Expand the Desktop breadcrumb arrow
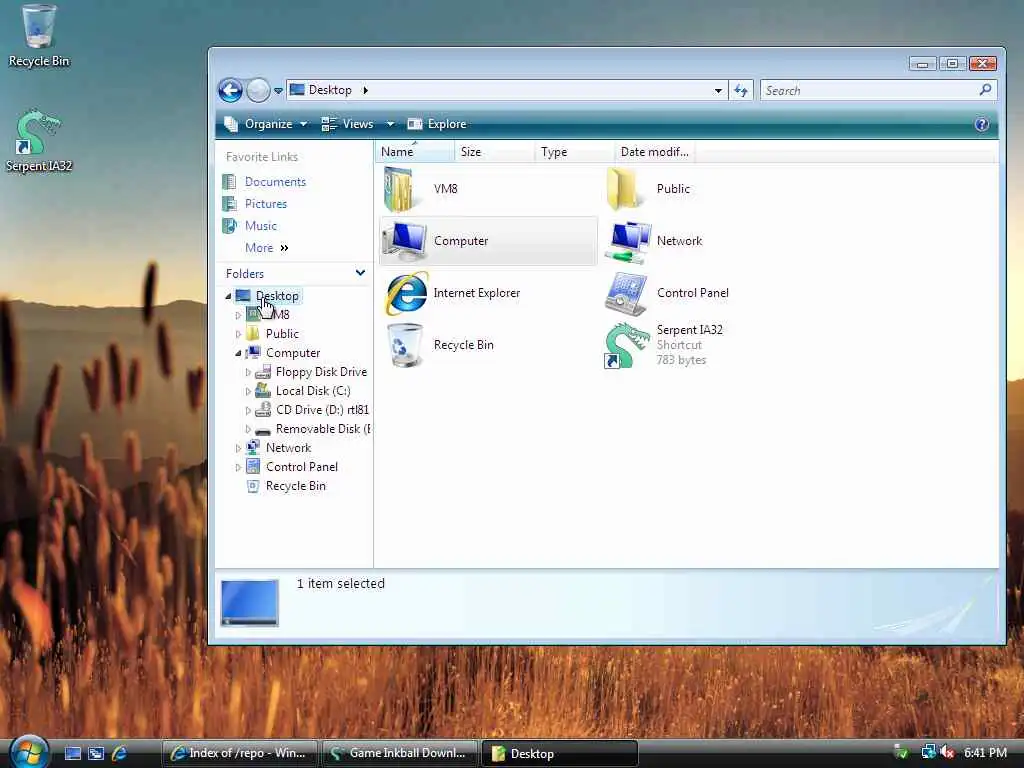 365,90
